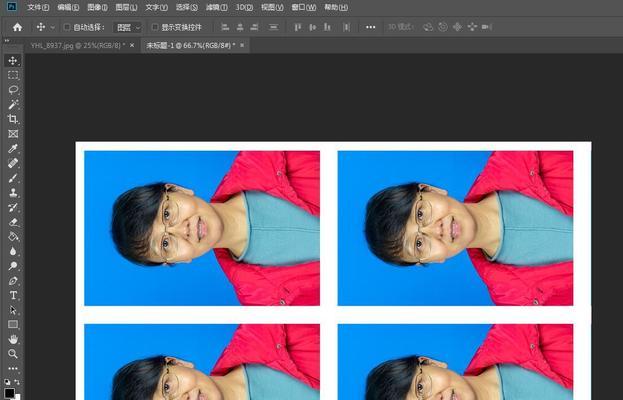Select the Lasso tool
This screenshot has width=623, height=400.
coord(13,90)
